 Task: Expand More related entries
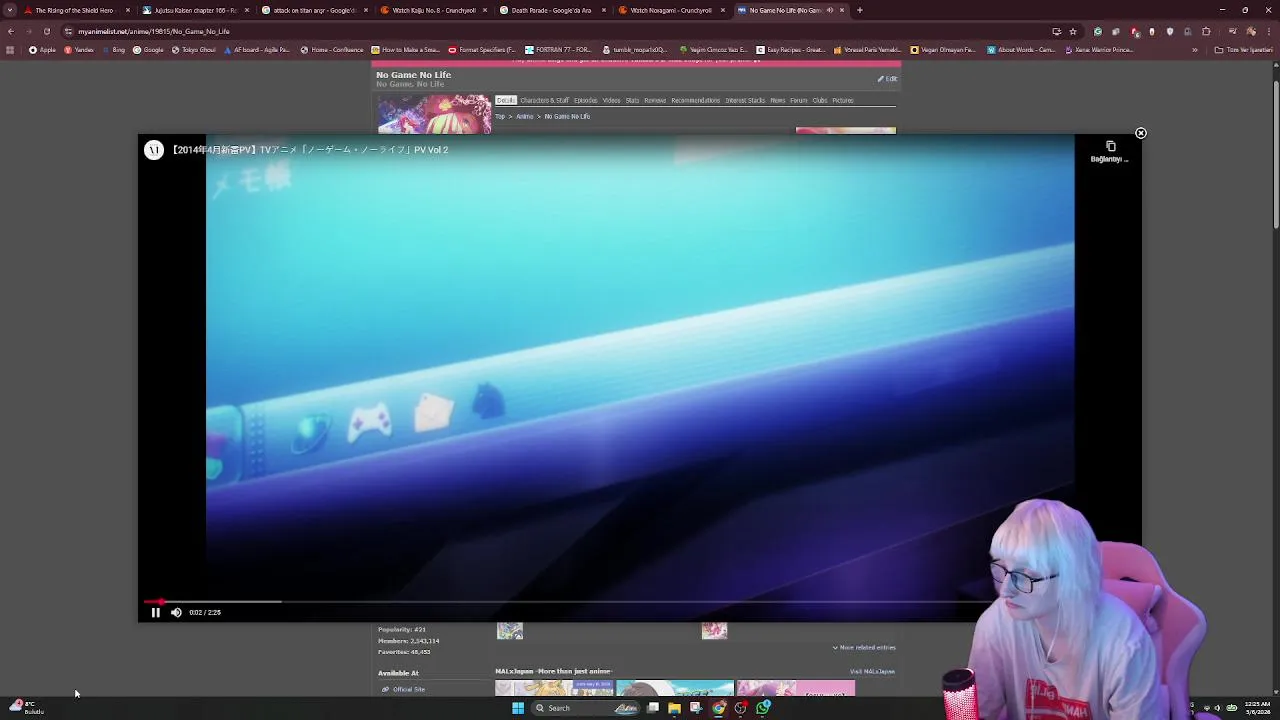point(864,648)
